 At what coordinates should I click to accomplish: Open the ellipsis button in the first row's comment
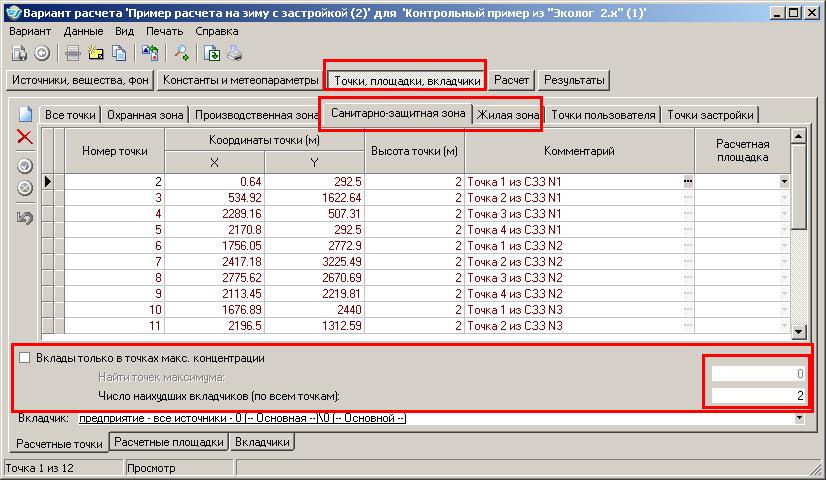click(687, 182)
